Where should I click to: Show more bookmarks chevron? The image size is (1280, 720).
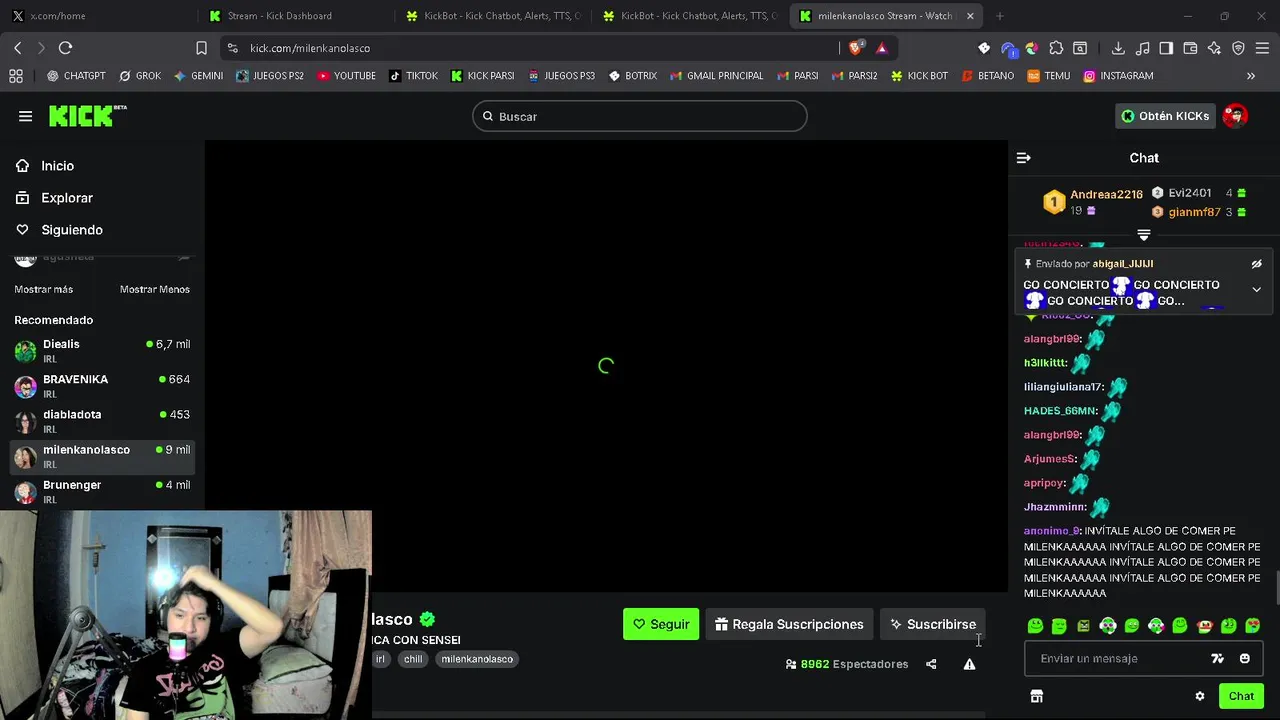click(x=1250, y=76)
